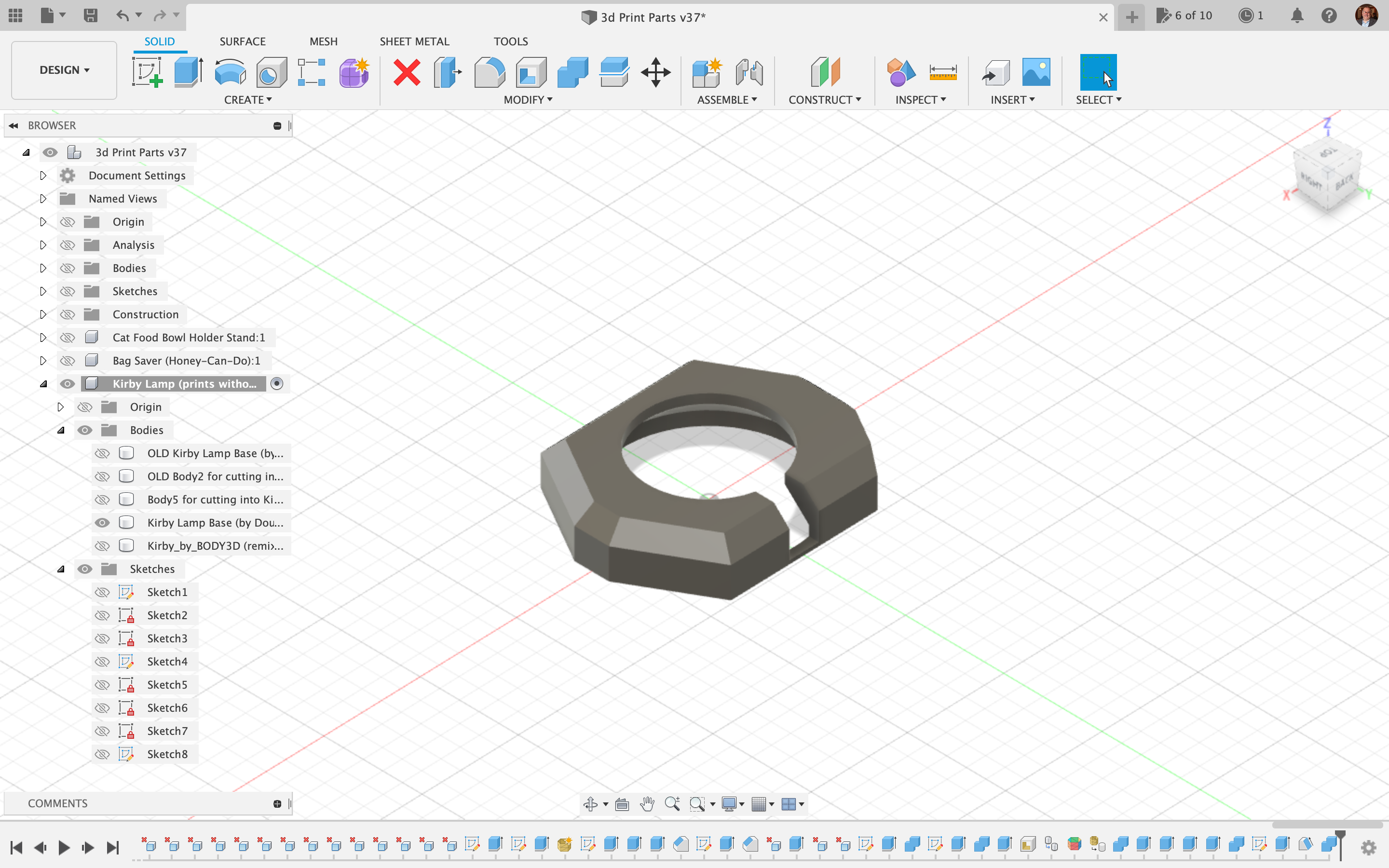Open the DESIGN workspace dropdown

click(x=64, y=70)
